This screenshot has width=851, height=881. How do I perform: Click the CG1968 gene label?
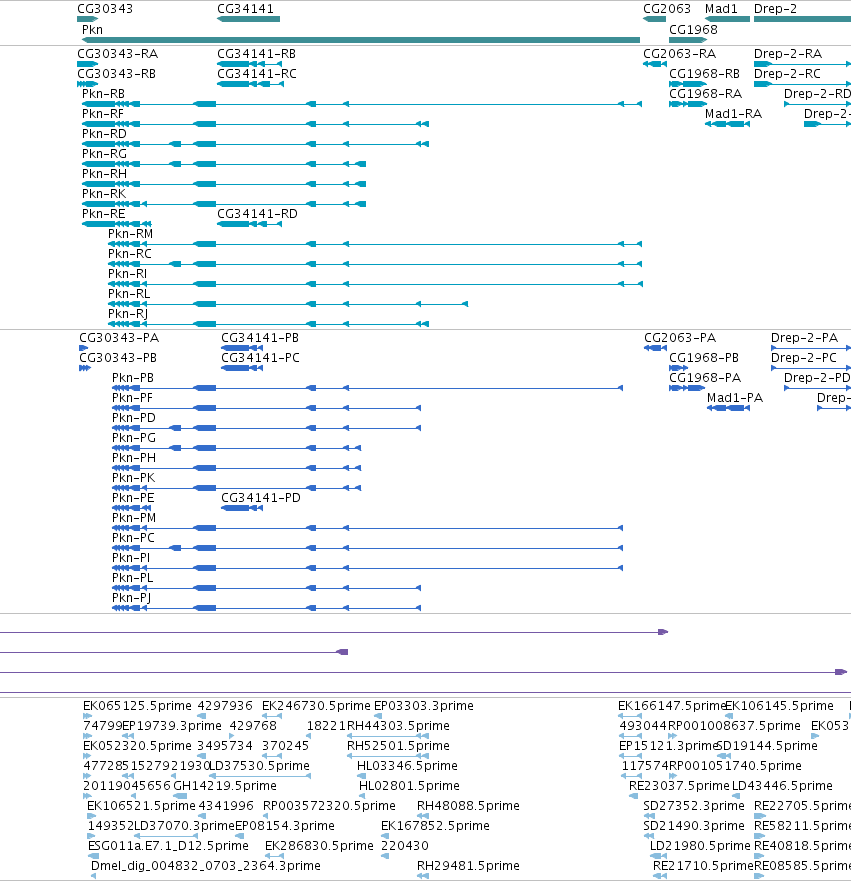pos(693,30)
